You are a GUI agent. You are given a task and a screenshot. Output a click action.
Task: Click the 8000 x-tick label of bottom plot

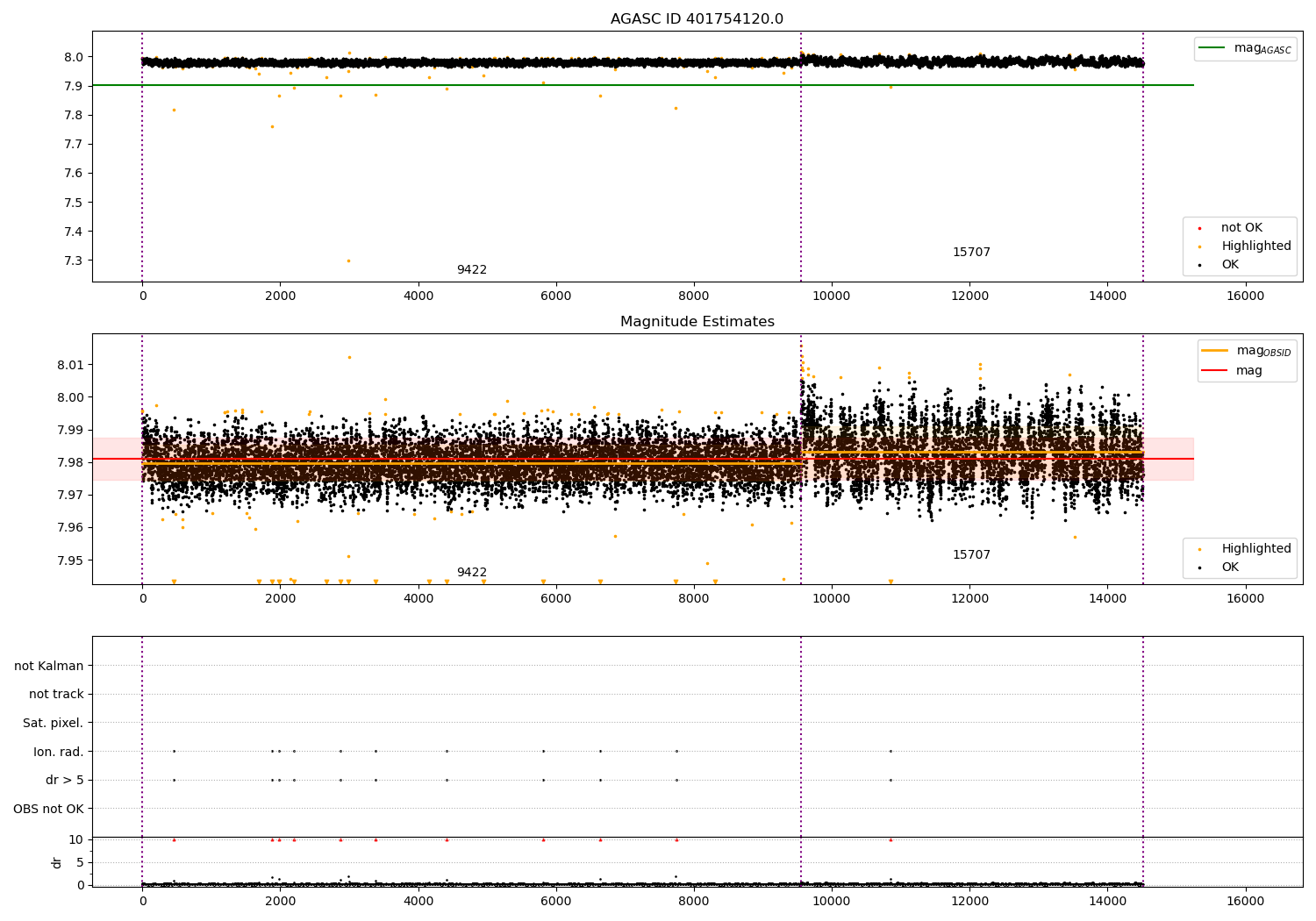(694, 901)
